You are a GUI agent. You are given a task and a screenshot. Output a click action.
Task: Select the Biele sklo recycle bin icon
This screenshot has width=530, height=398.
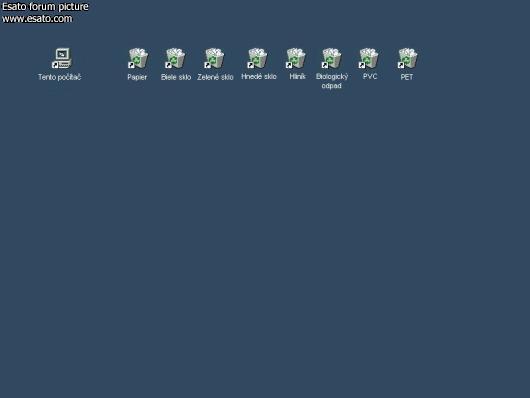pyautogui.click(x=175, y=58)
